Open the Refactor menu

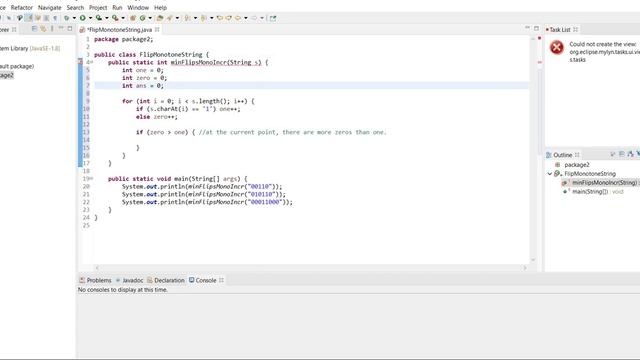pos(22,7)
